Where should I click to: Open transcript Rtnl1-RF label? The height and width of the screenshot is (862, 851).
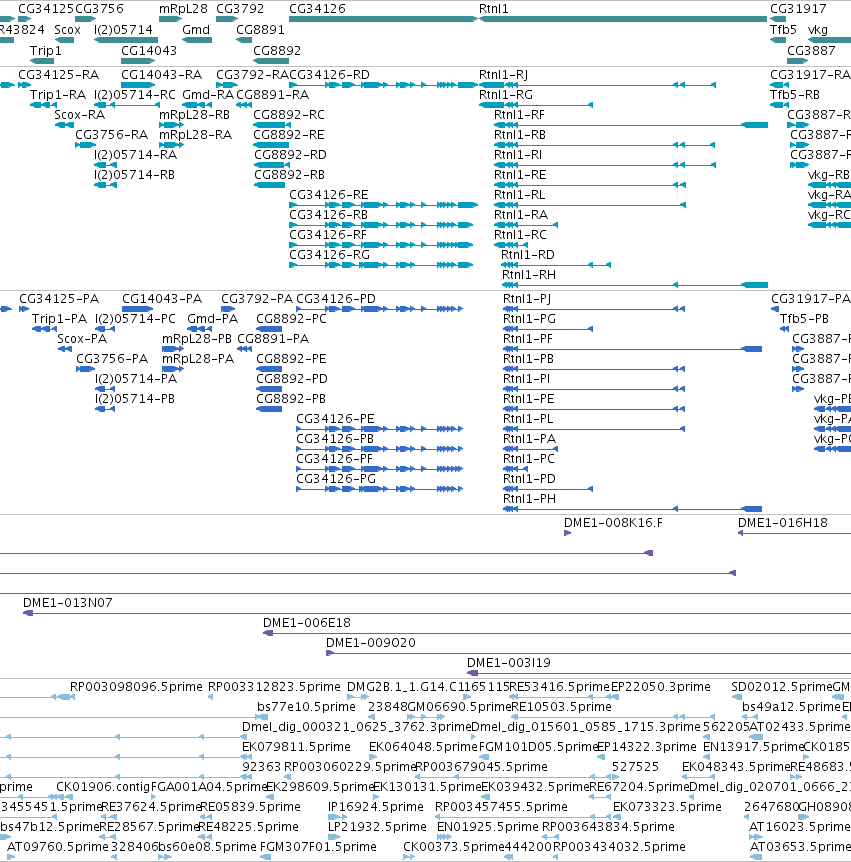(x=519, y=115)
